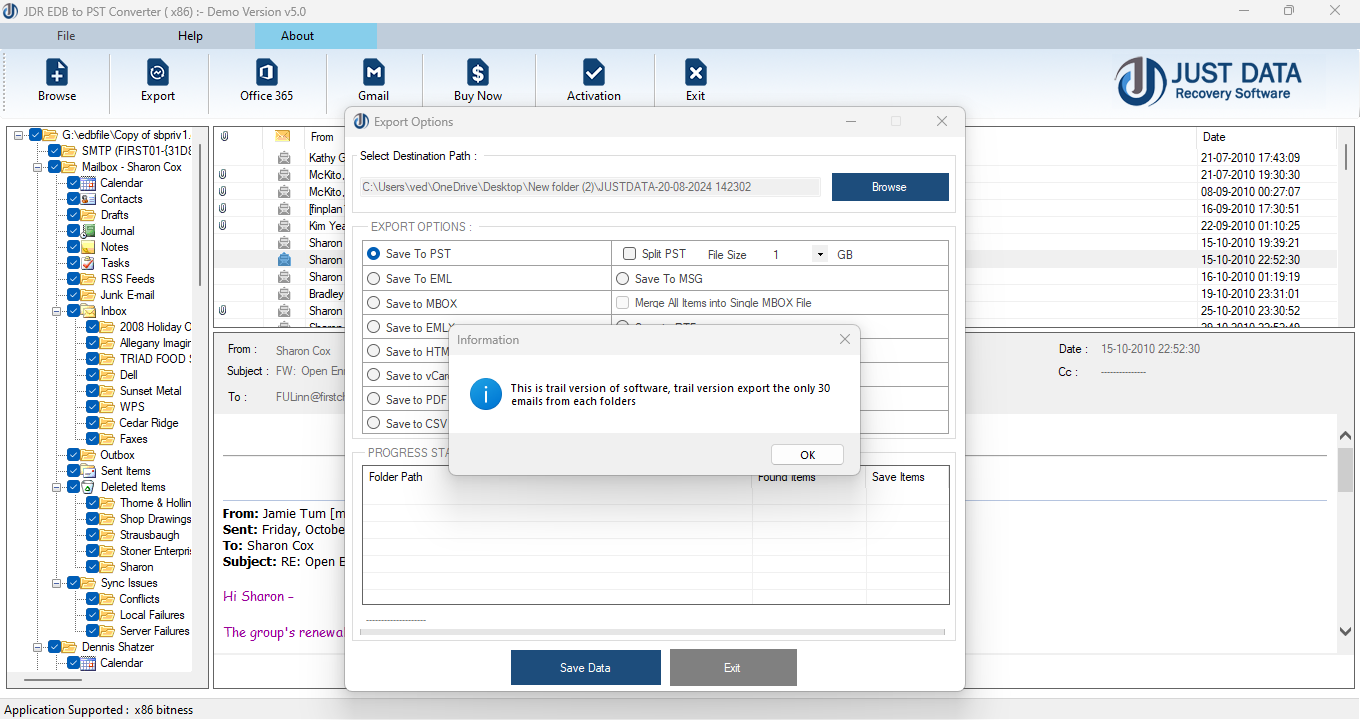Select the Browse toolbar icon
This screenshot has width=1360, height=720.
[x=56, y=79]
